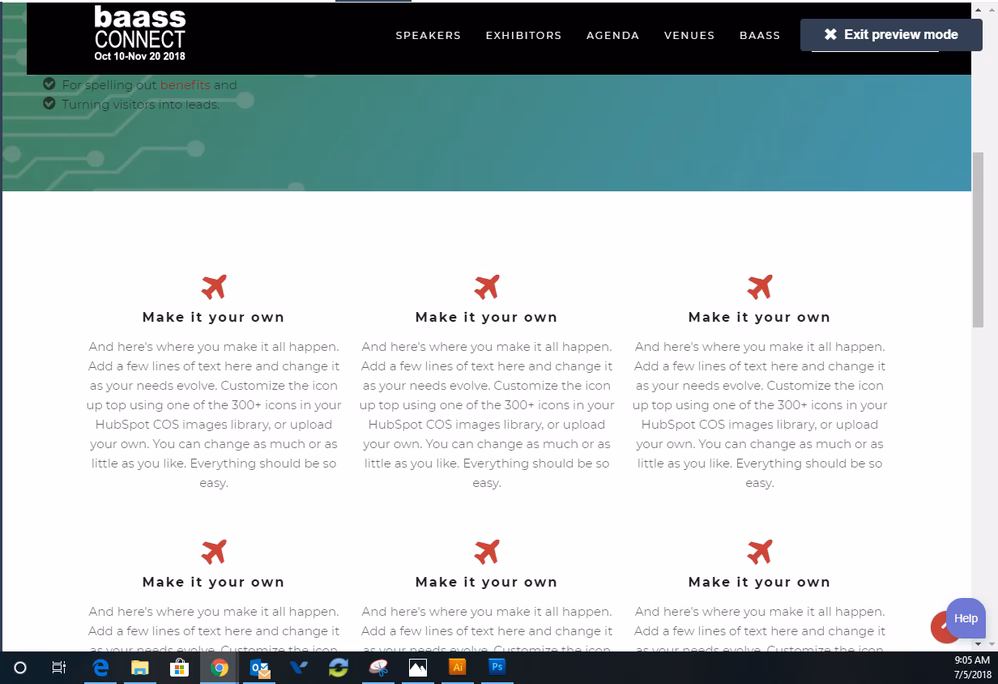Launch Microsoft Edge from the taskbar
The width and height of the screenshot is (998, 684).
pos(100,668)
